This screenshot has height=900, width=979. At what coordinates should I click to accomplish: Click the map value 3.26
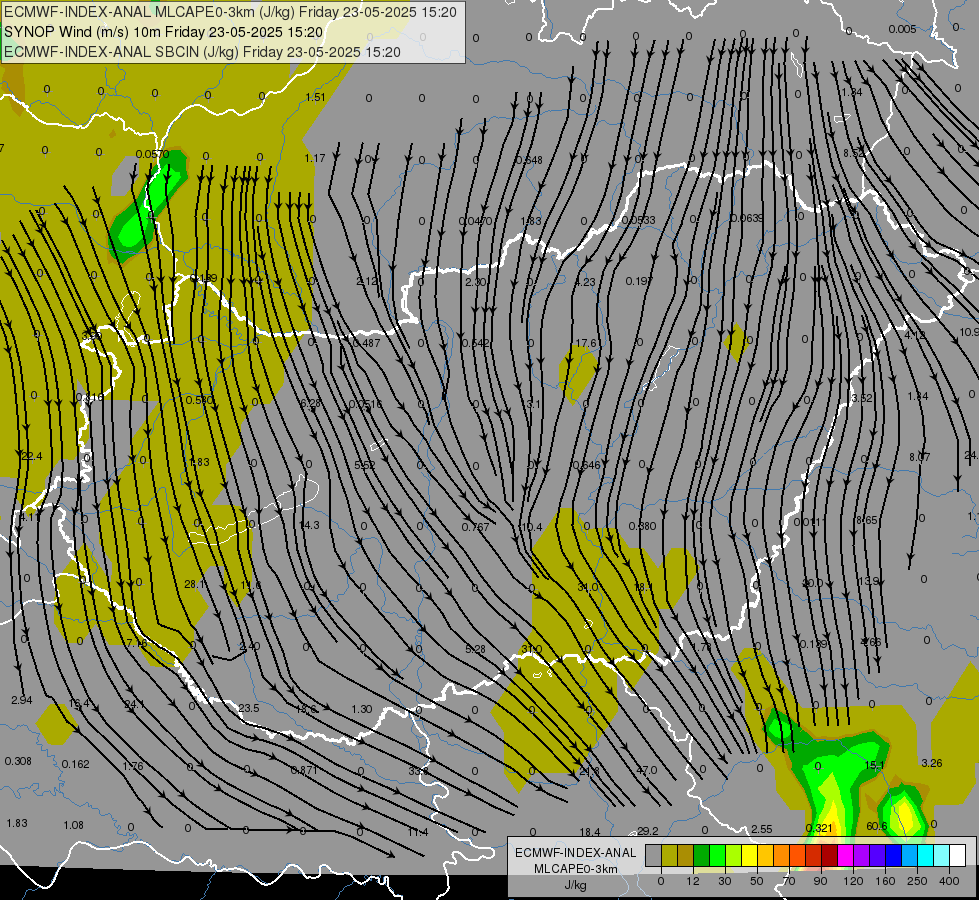[932, 763]
